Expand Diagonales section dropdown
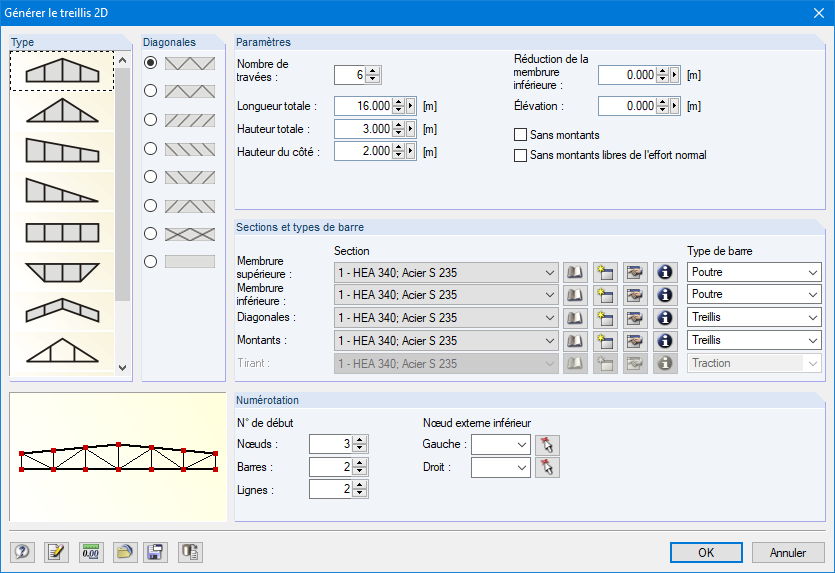The height and width of the screenshot is (573, 835). tap(550, 318)
